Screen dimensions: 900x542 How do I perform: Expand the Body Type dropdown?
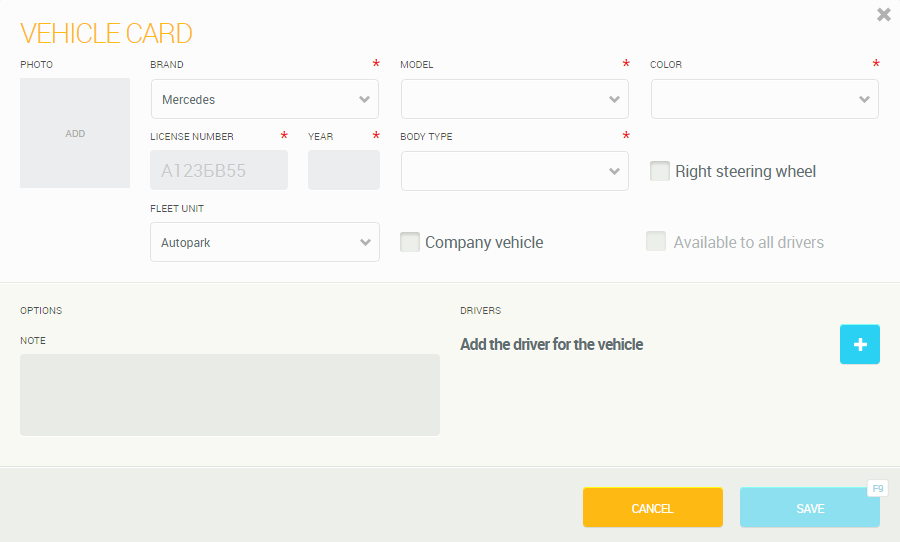[514, 171]
